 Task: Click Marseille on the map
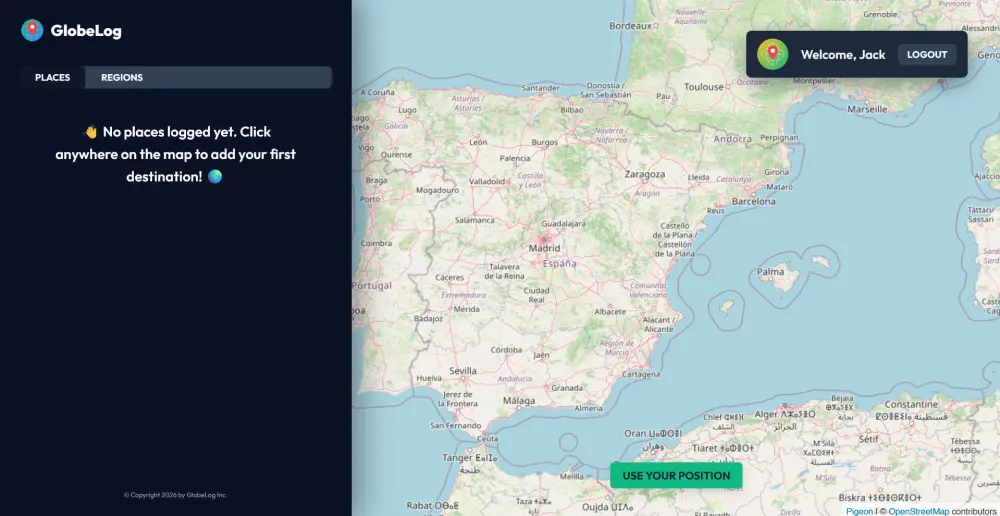[867, 109]
